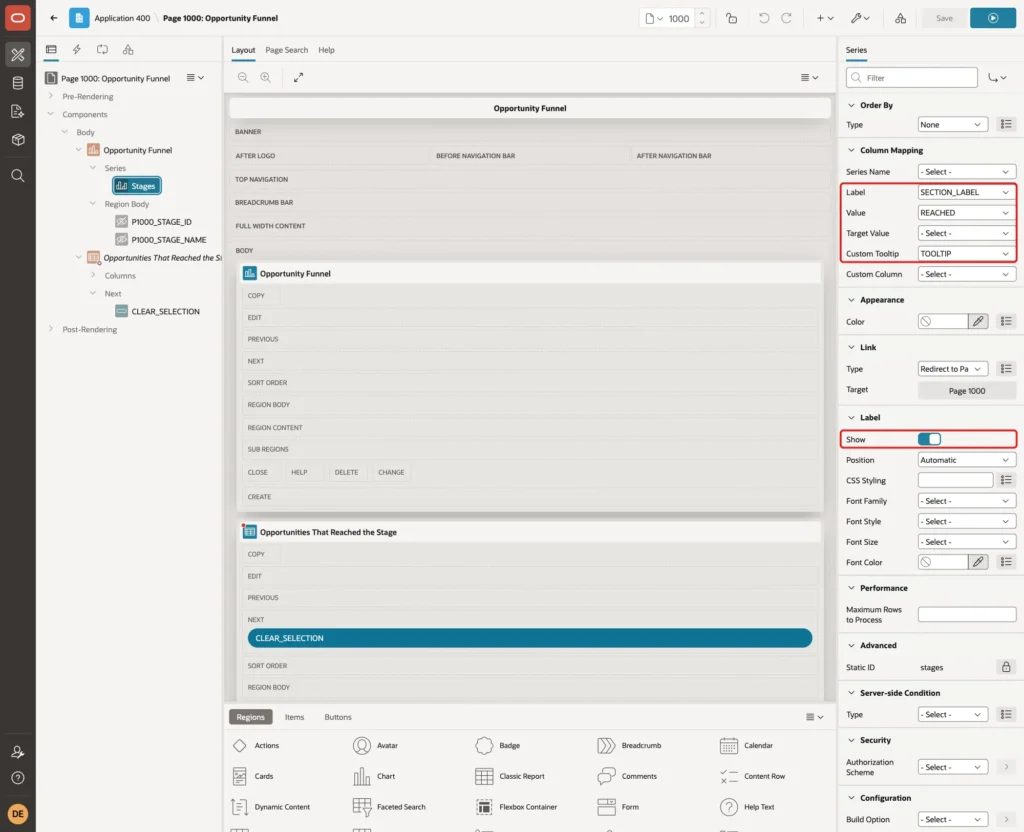Open the Order By Type dropdown
The height and width of the screenshot is (832, 1024).
(952, 125)
